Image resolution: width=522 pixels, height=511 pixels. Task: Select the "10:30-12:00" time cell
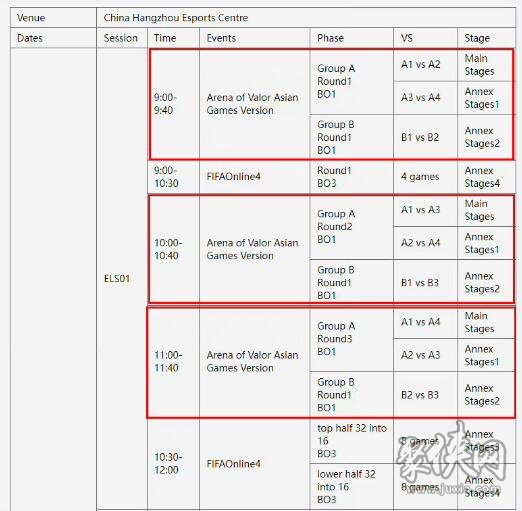[173, 463]
